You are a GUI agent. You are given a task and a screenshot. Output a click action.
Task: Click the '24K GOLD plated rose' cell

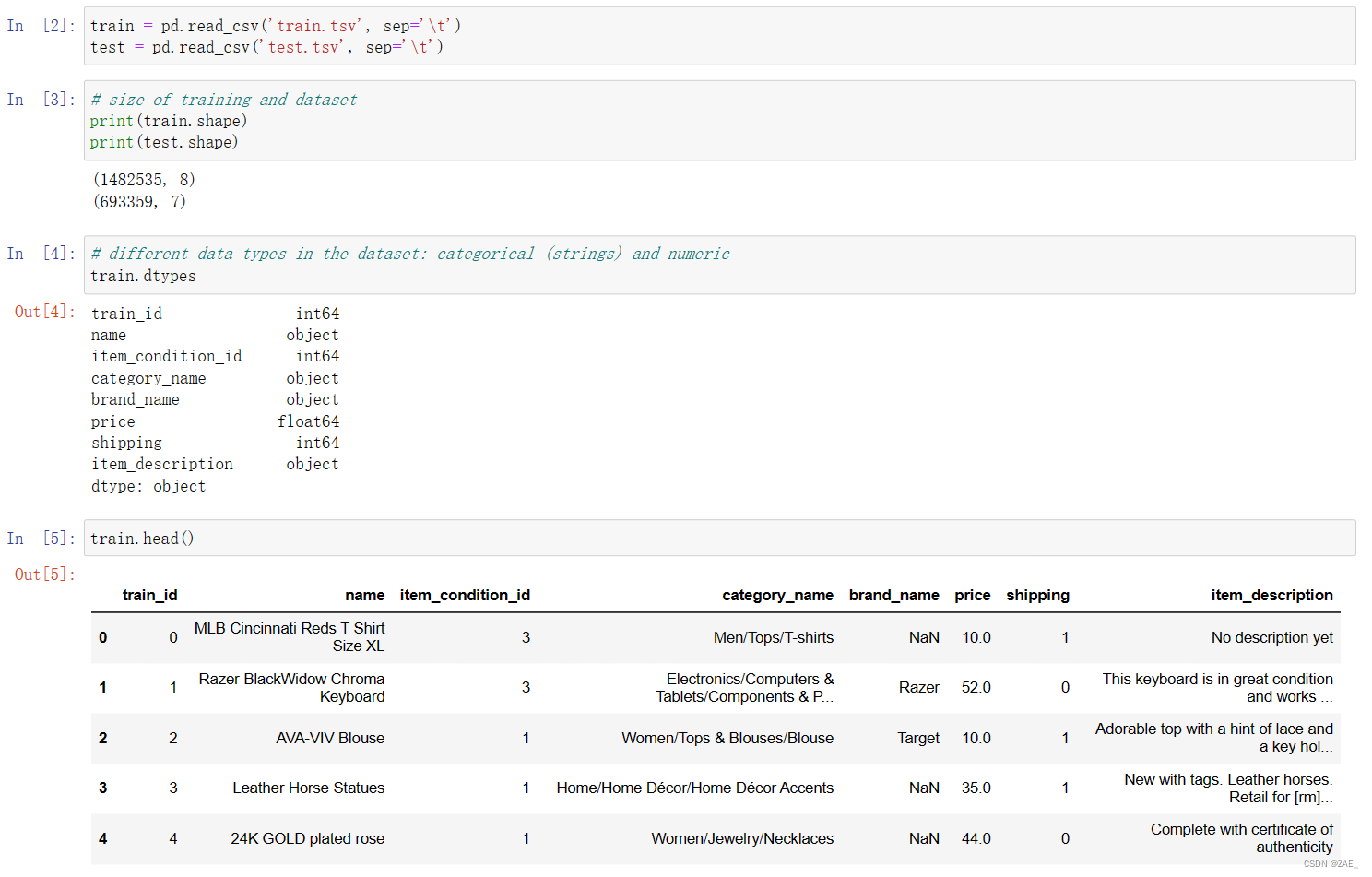[307, 838]
